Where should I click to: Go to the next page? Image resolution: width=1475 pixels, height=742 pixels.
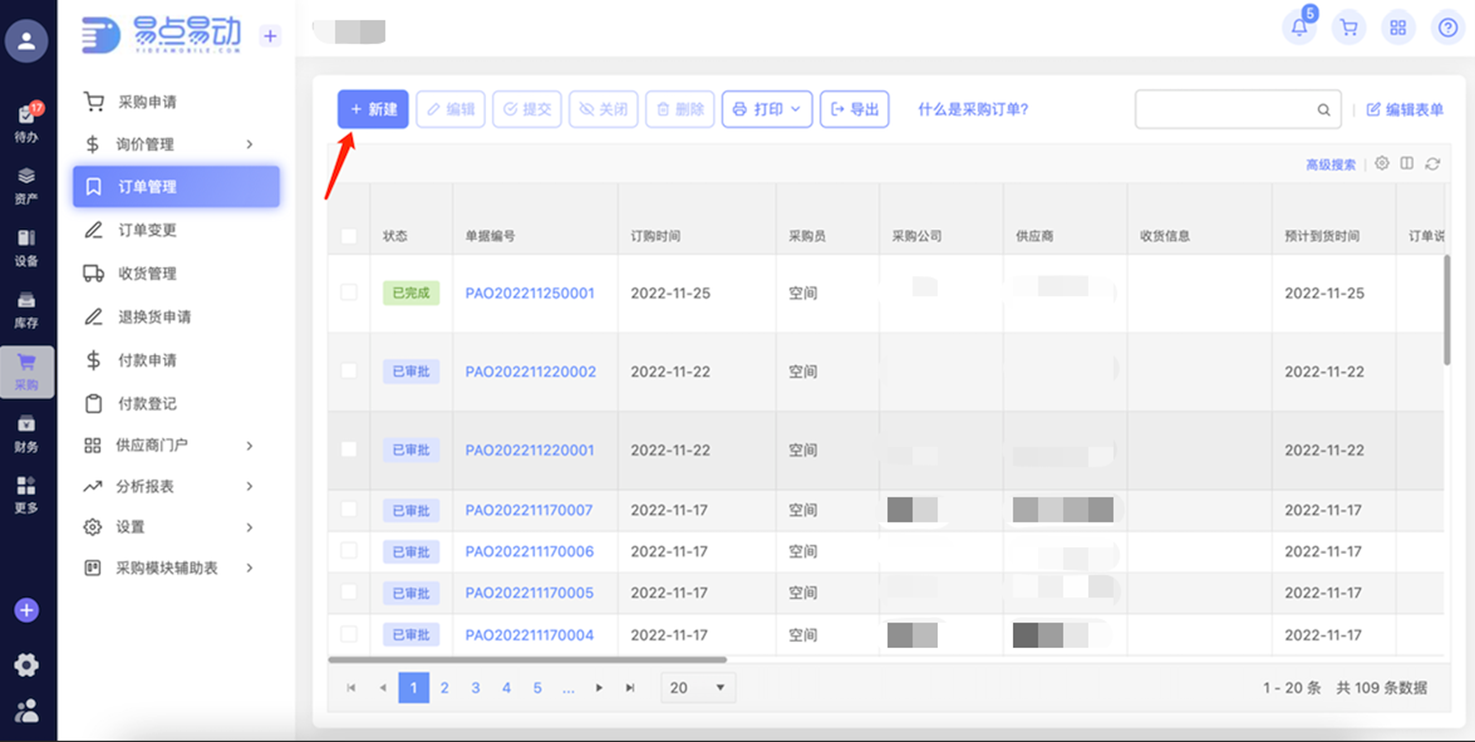(599, 688)
